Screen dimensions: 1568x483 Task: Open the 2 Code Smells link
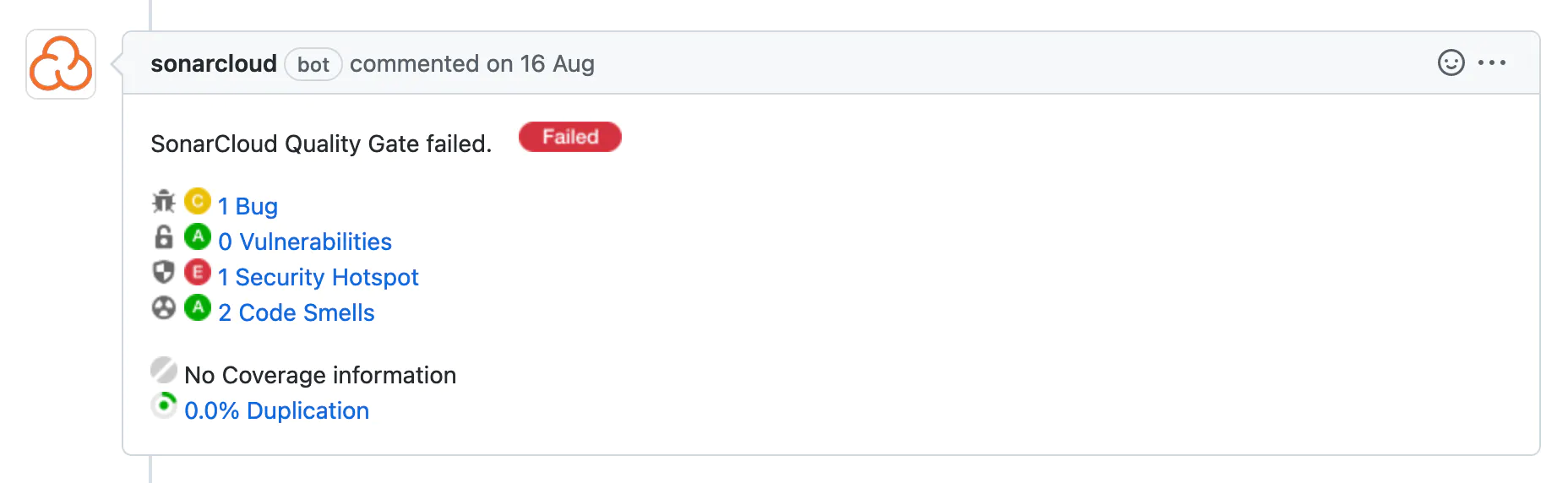(x=296, y=312)
